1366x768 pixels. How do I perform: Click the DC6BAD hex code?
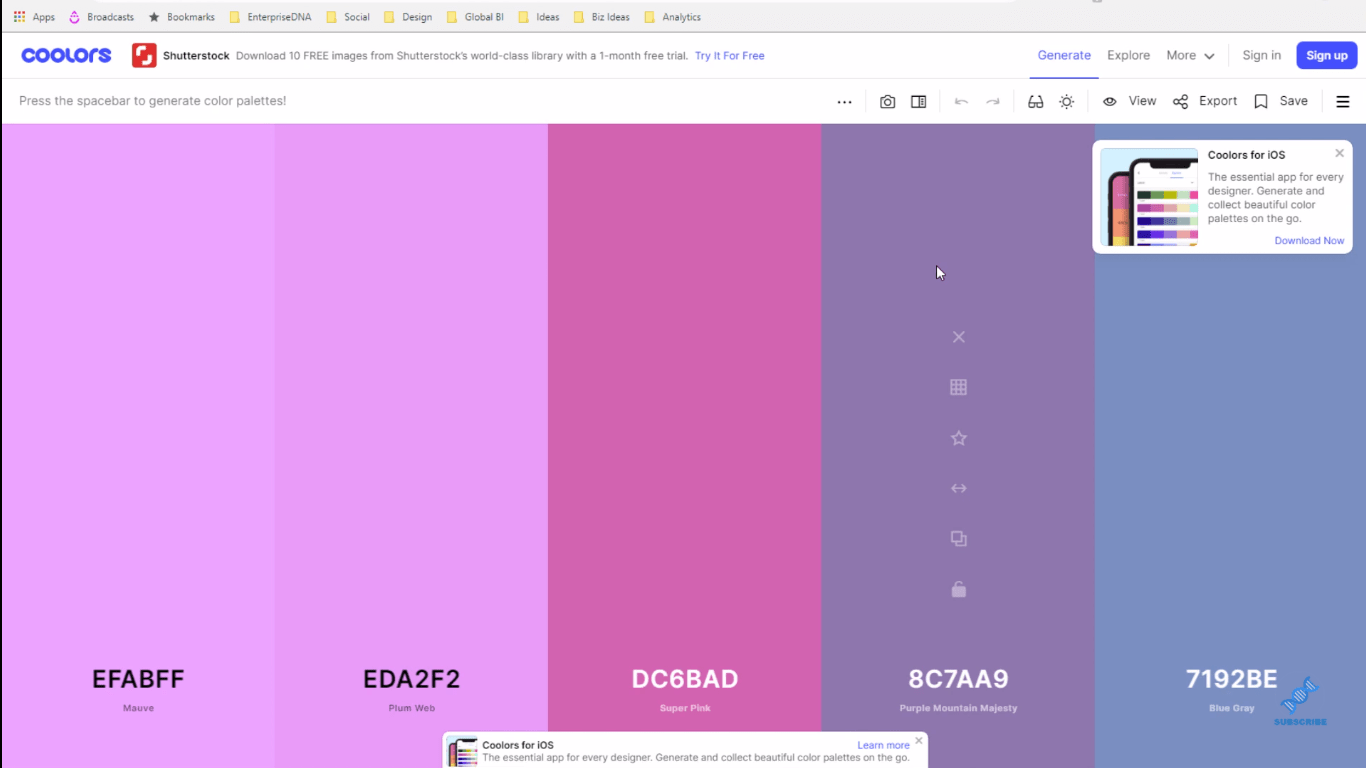[x=685, y=679]
